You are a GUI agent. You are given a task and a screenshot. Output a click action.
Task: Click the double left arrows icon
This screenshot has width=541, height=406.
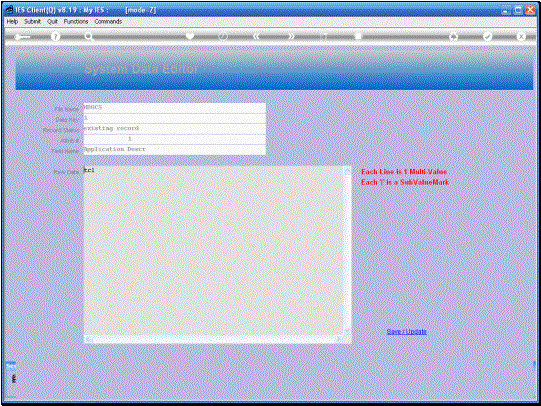[256, 36]
